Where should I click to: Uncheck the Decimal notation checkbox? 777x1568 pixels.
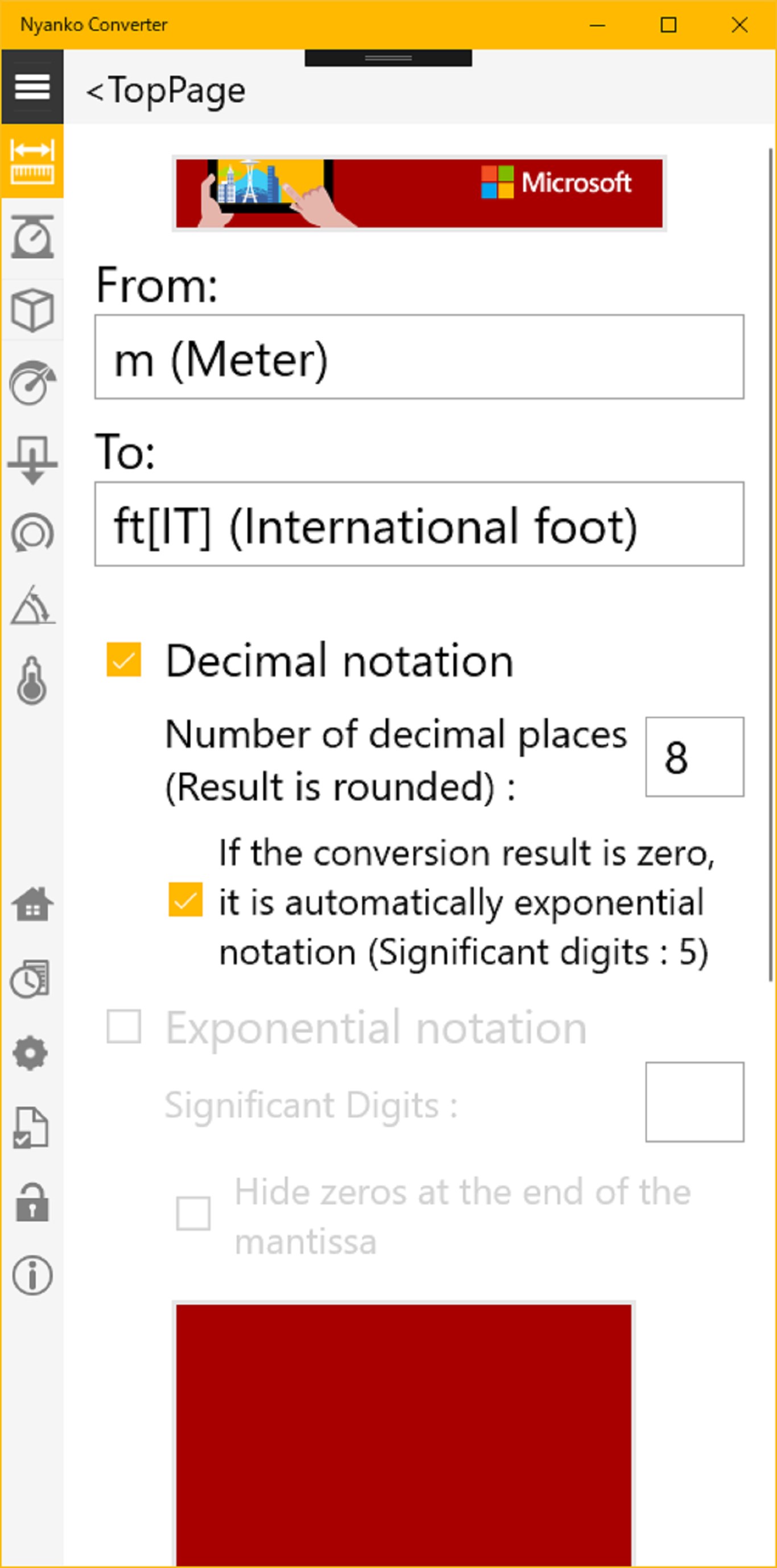(123, 660)
